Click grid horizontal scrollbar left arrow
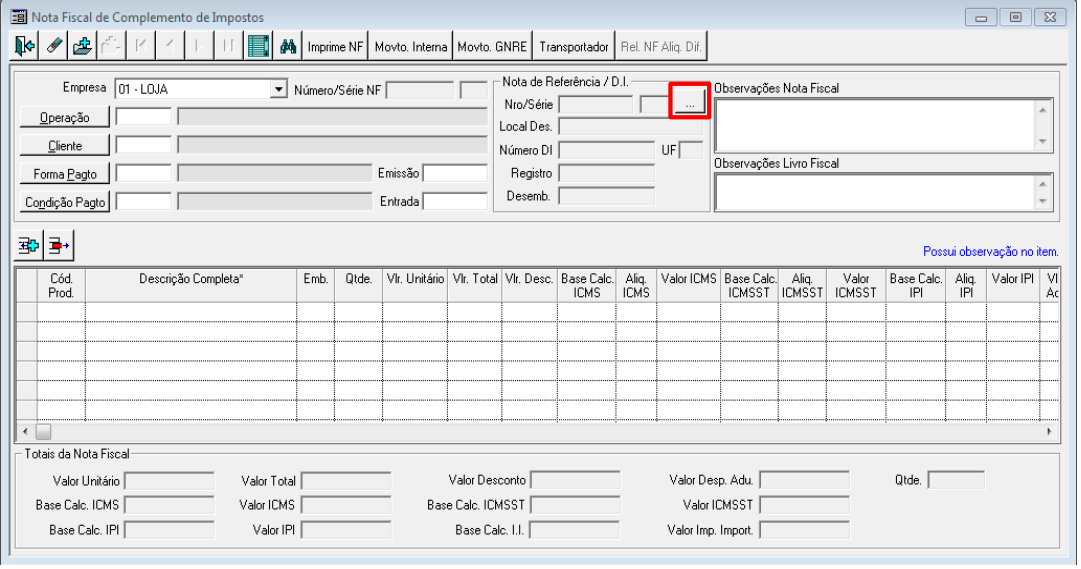This screenshot has height=569, width=1081. (26, 432)
